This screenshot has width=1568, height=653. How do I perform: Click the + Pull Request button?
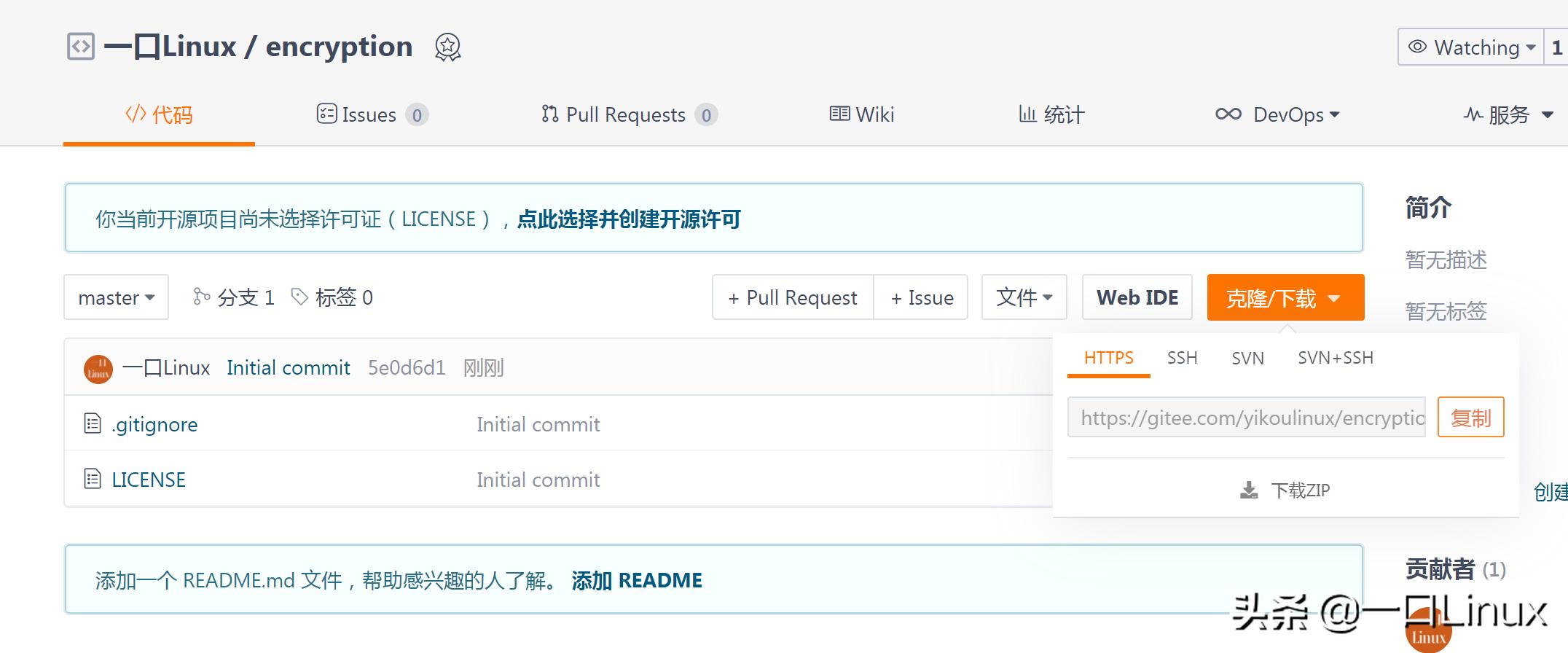click(793, 297)
